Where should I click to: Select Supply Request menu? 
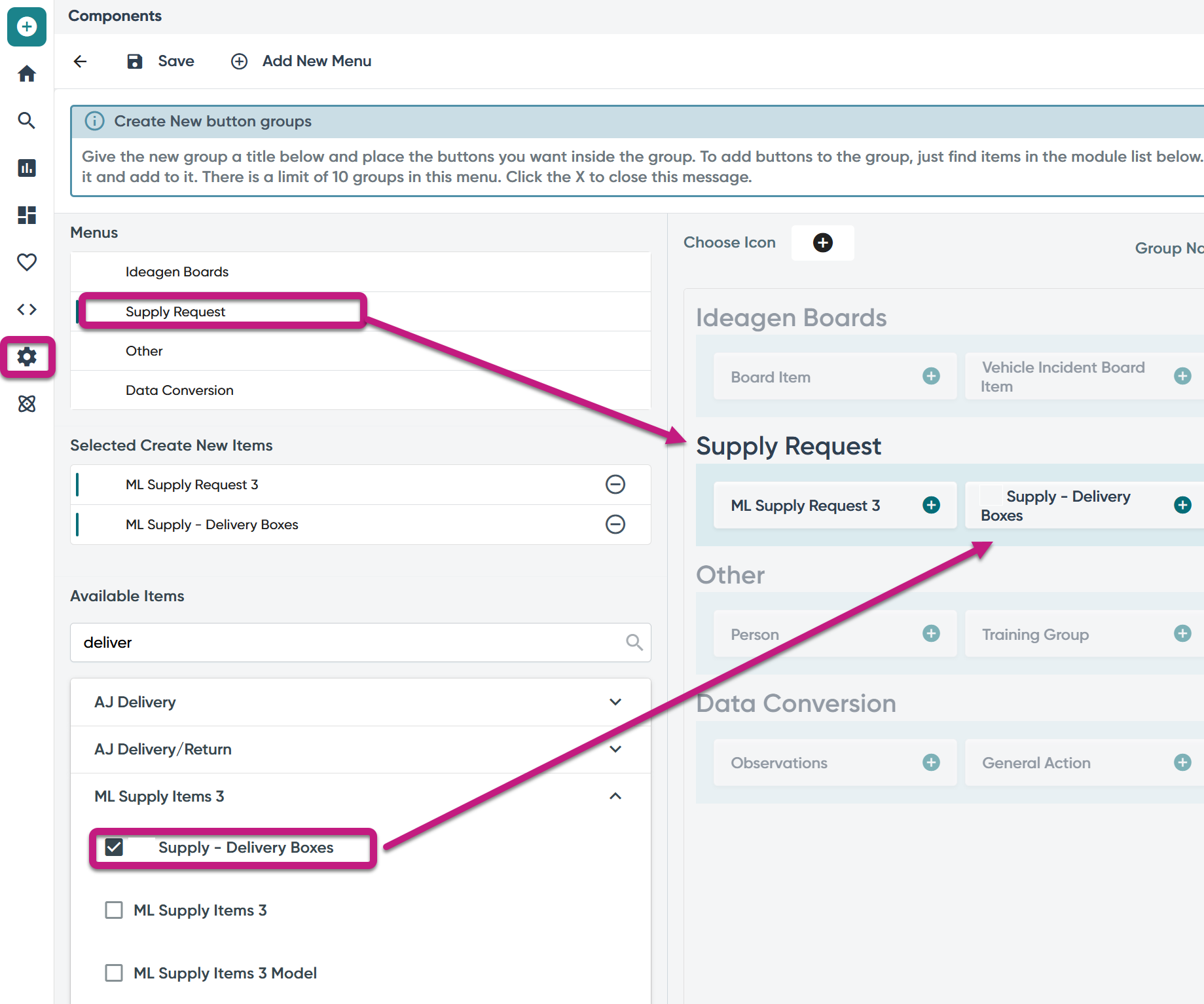coord(361,312)
